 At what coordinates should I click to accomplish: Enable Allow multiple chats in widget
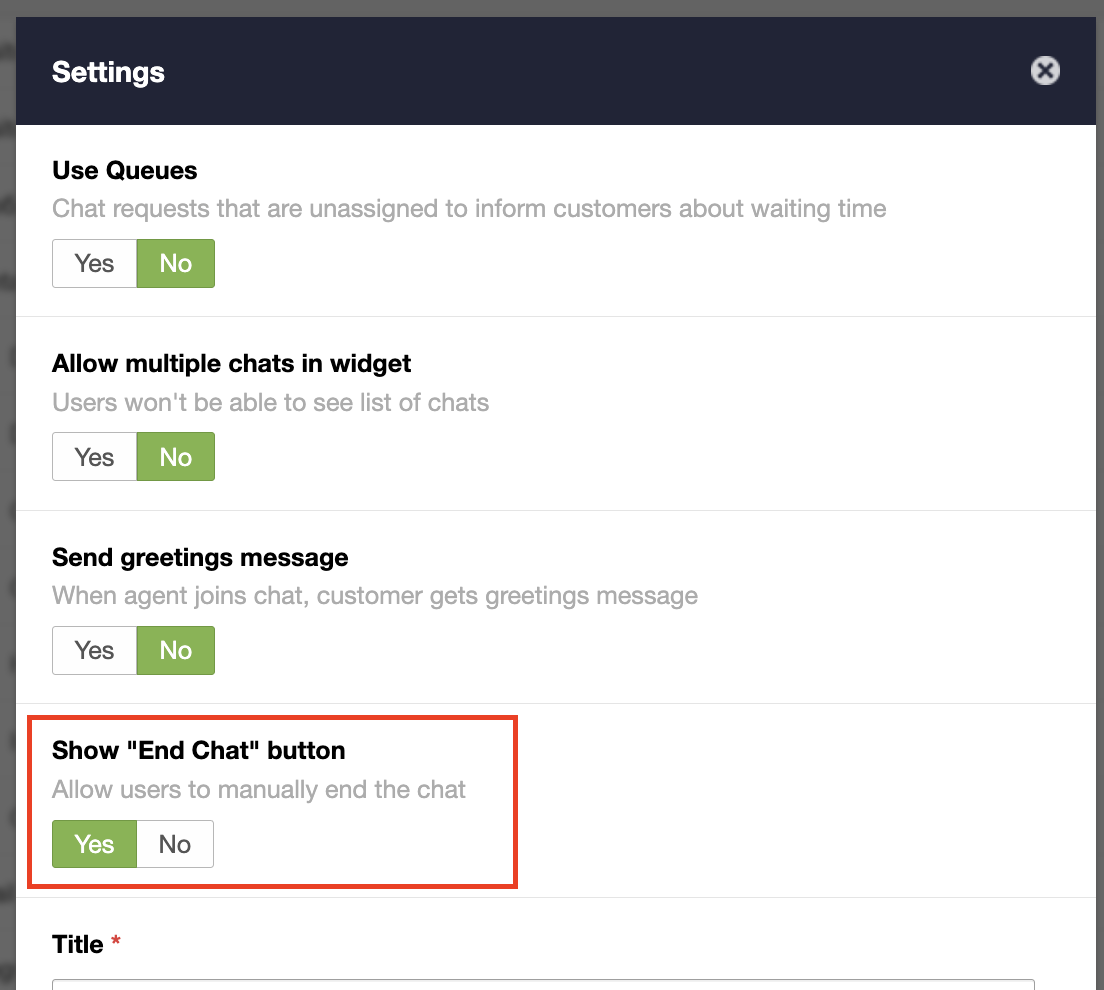coord(95,457)
